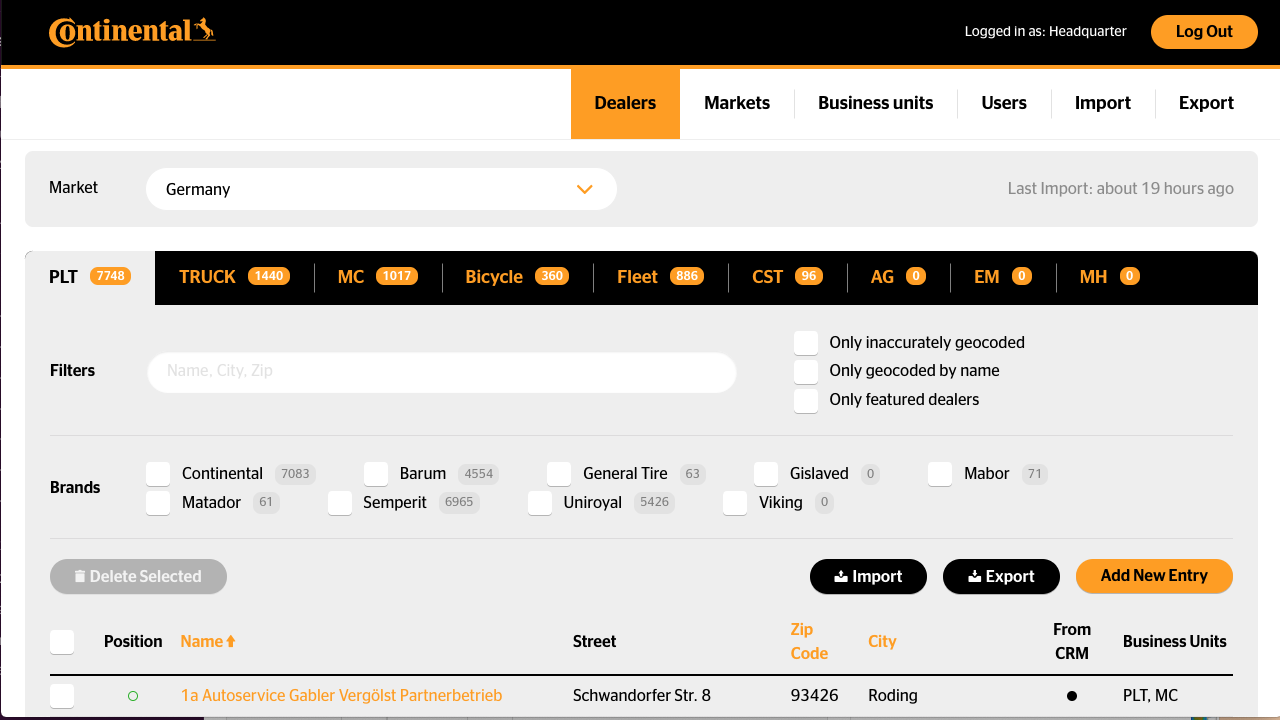Check the Viking brand checkbox
The width and height of the screenshot is (1280, 720).
[x=735, y=503]
